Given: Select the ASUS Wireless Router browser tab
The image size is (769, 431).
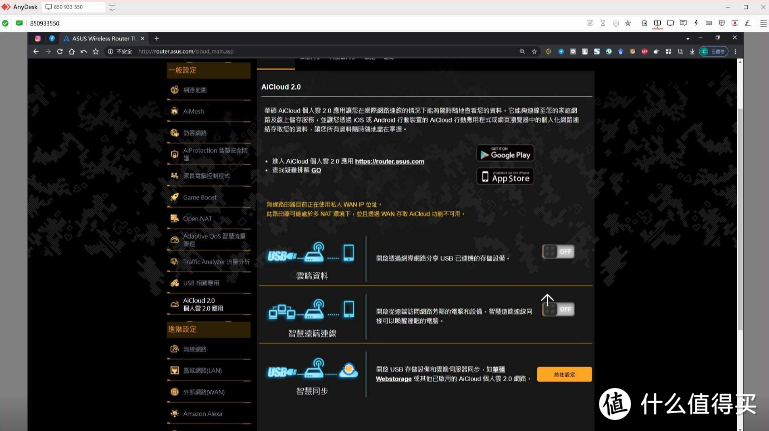Looking at the screenshot, I should click(x=103, y=38).
